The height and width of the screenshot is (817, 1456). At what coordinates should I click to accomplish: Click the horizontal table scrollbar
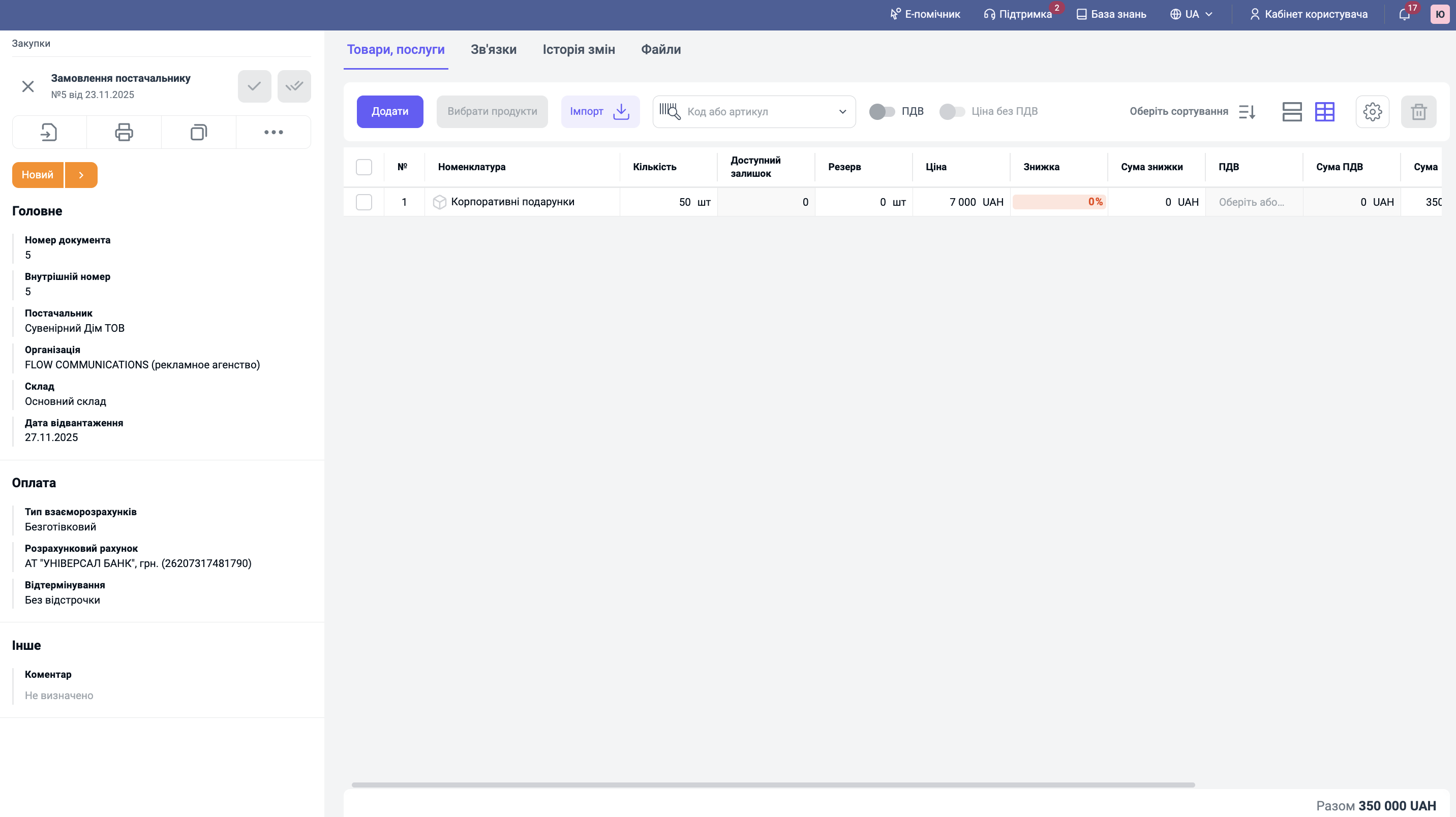pos(773,785)
